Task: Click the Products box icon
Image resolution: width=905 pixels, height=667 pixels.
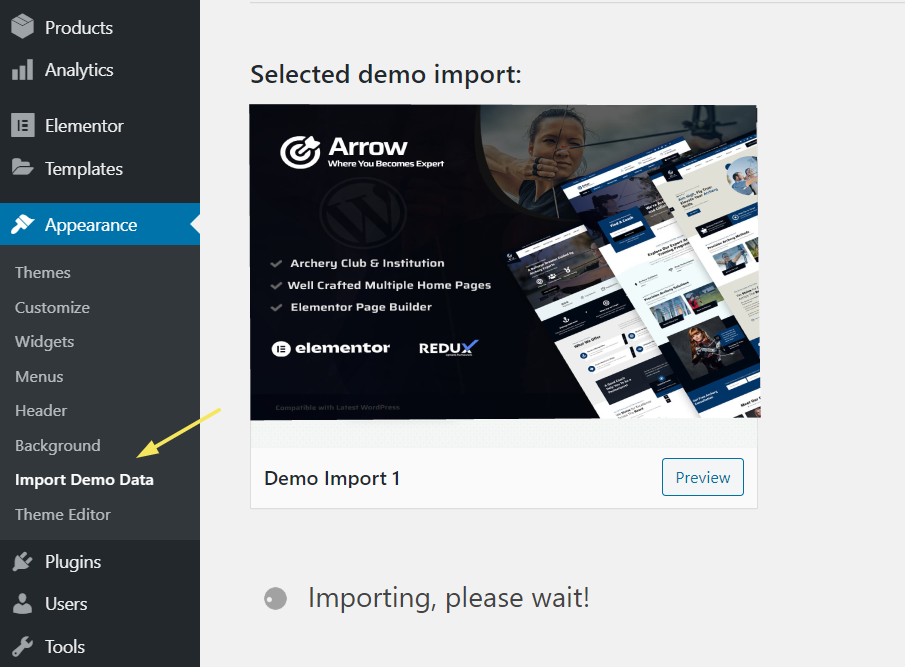Action: (x=22, y=27)
